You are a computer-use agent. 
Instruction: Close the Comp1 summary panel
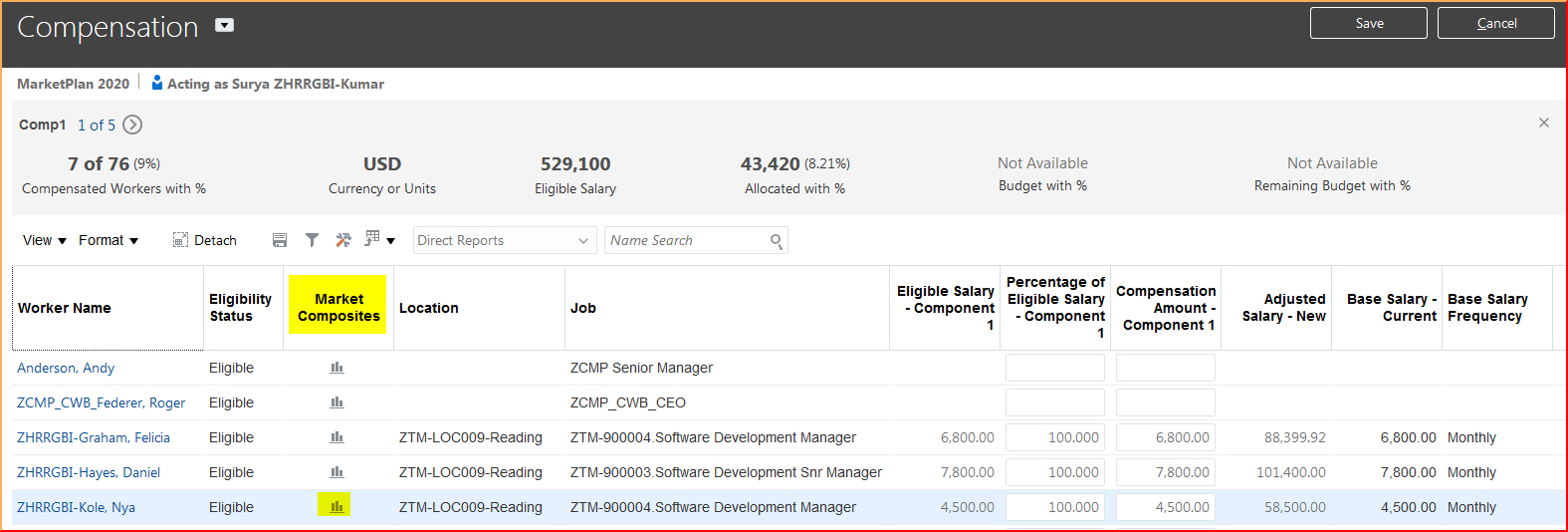tap(1543, 123)
